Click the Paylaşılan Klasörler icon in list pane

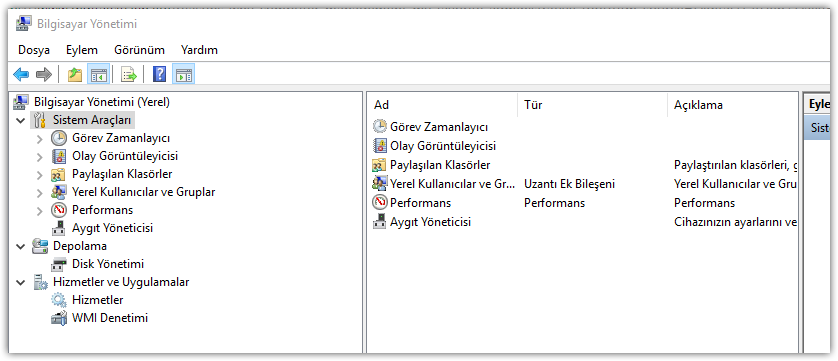click(379, 165)
